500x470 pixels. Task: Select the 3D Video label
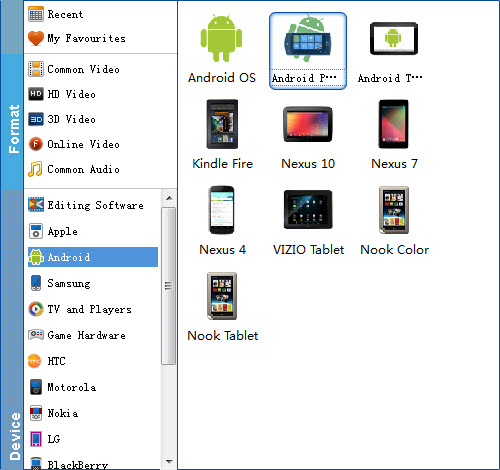tap(71, 119)
